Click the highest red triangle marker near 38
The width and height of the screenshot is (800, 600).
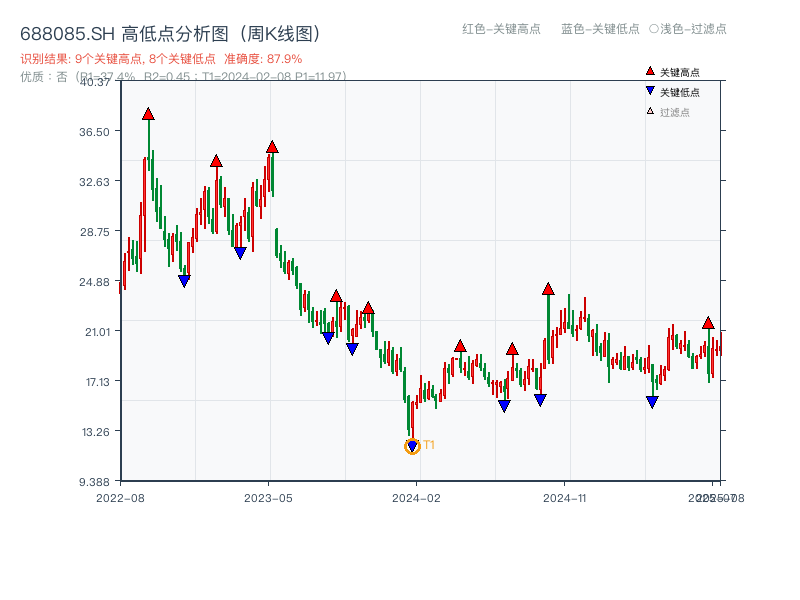(x=148, y=116)
